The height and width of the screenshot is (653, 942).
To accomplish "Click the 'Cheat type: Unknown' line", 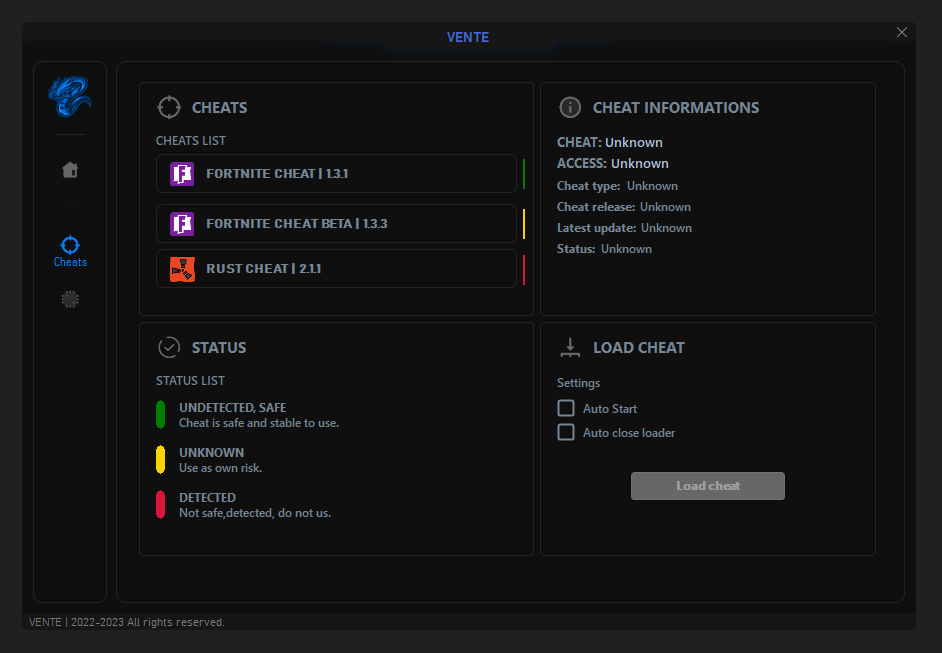I will click(x=618, y=186).
